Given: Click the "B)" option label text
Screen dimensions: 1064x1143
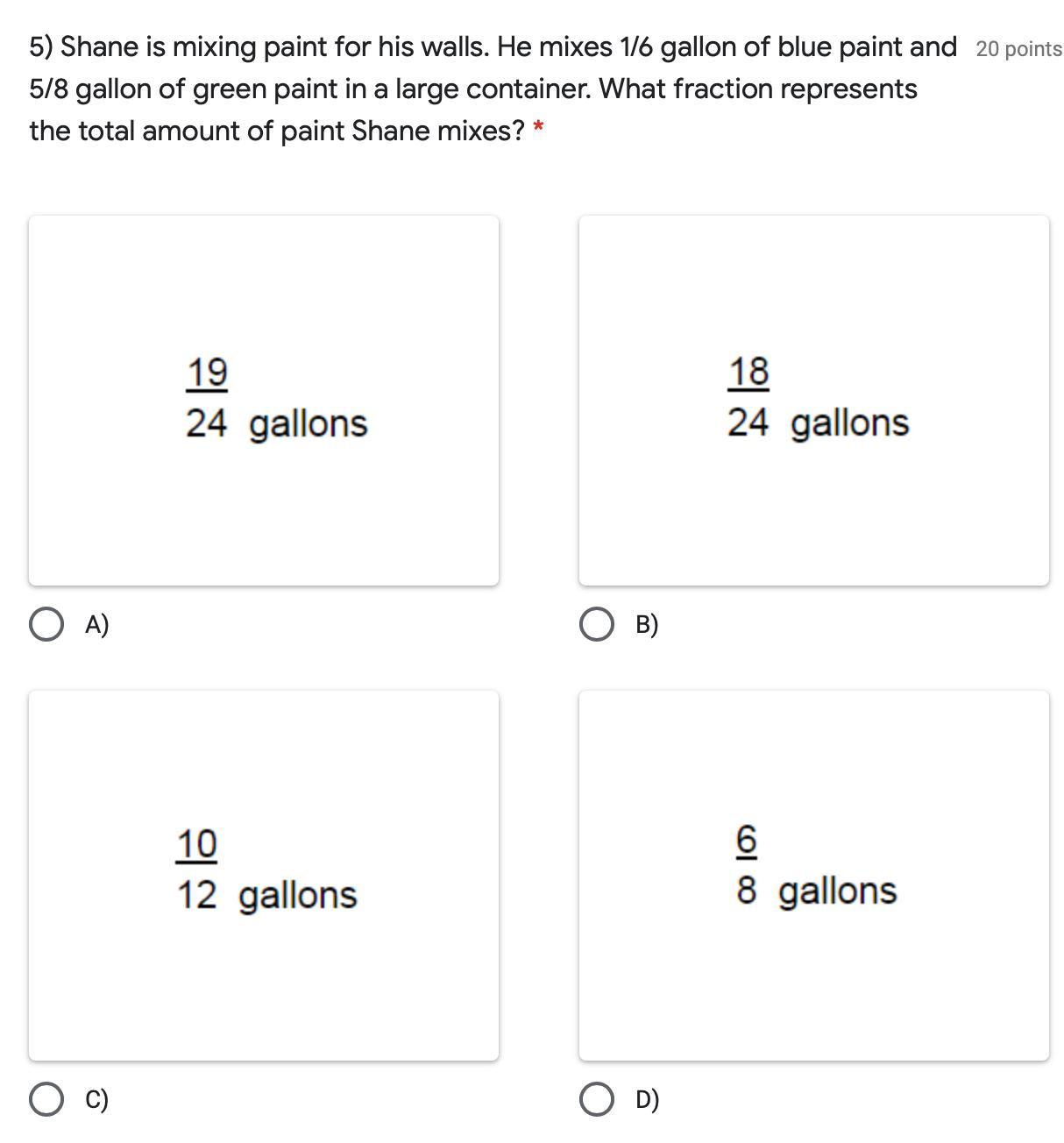Looking at the screenshot, I should (647, 625).
